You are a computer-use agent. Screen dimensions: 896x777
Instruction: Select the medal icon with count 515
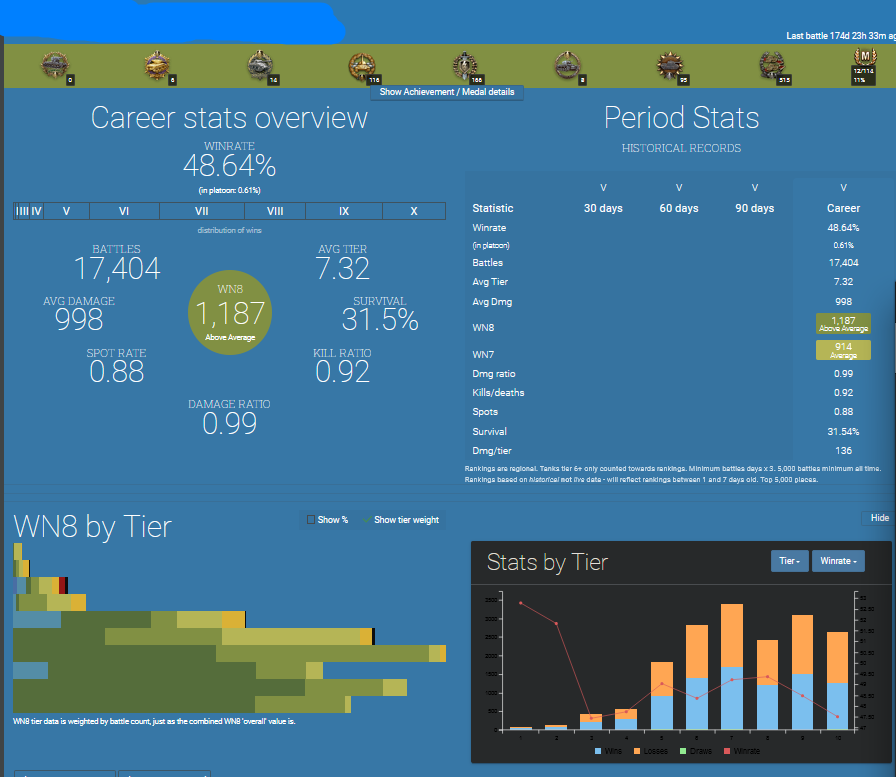coord(772,66)
